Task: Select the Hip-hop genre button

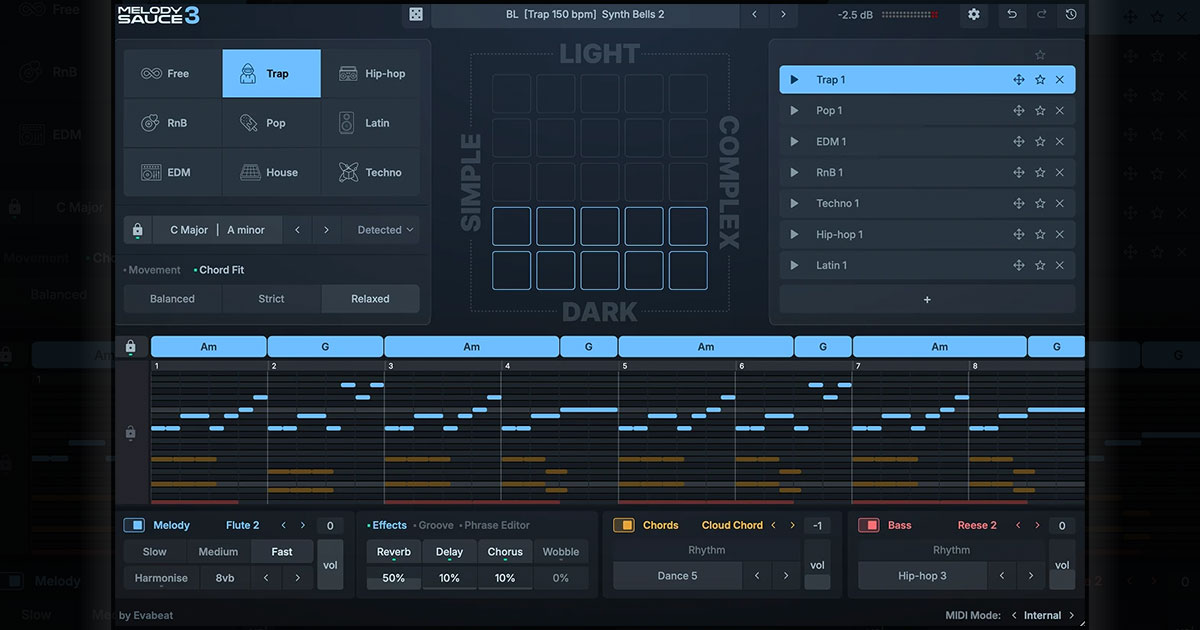Action: click(x=371, y=74)
